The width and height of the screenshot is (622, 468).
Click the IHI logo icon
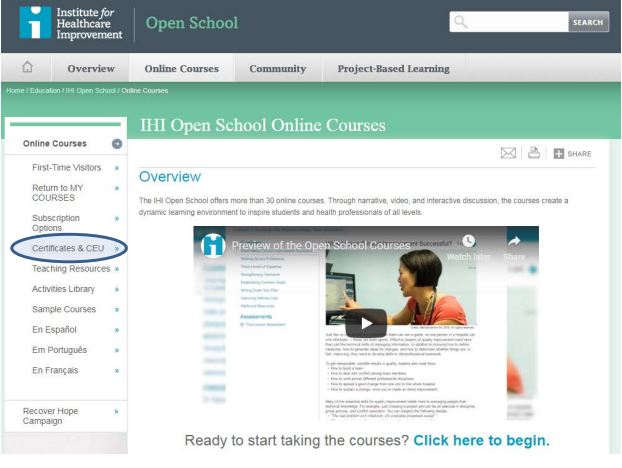click(35, 23)
